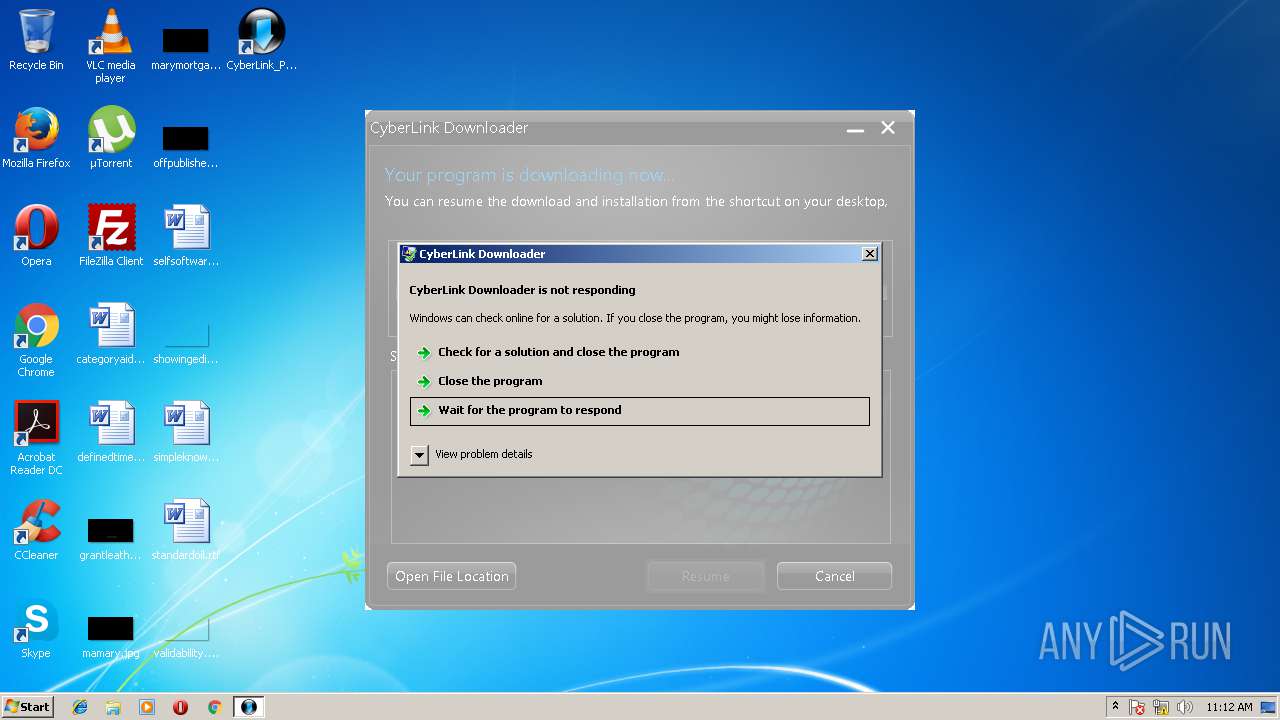1280x720 pixels.
Task: Open the FileZilla Client shortcut
Action: click(110, 236)
